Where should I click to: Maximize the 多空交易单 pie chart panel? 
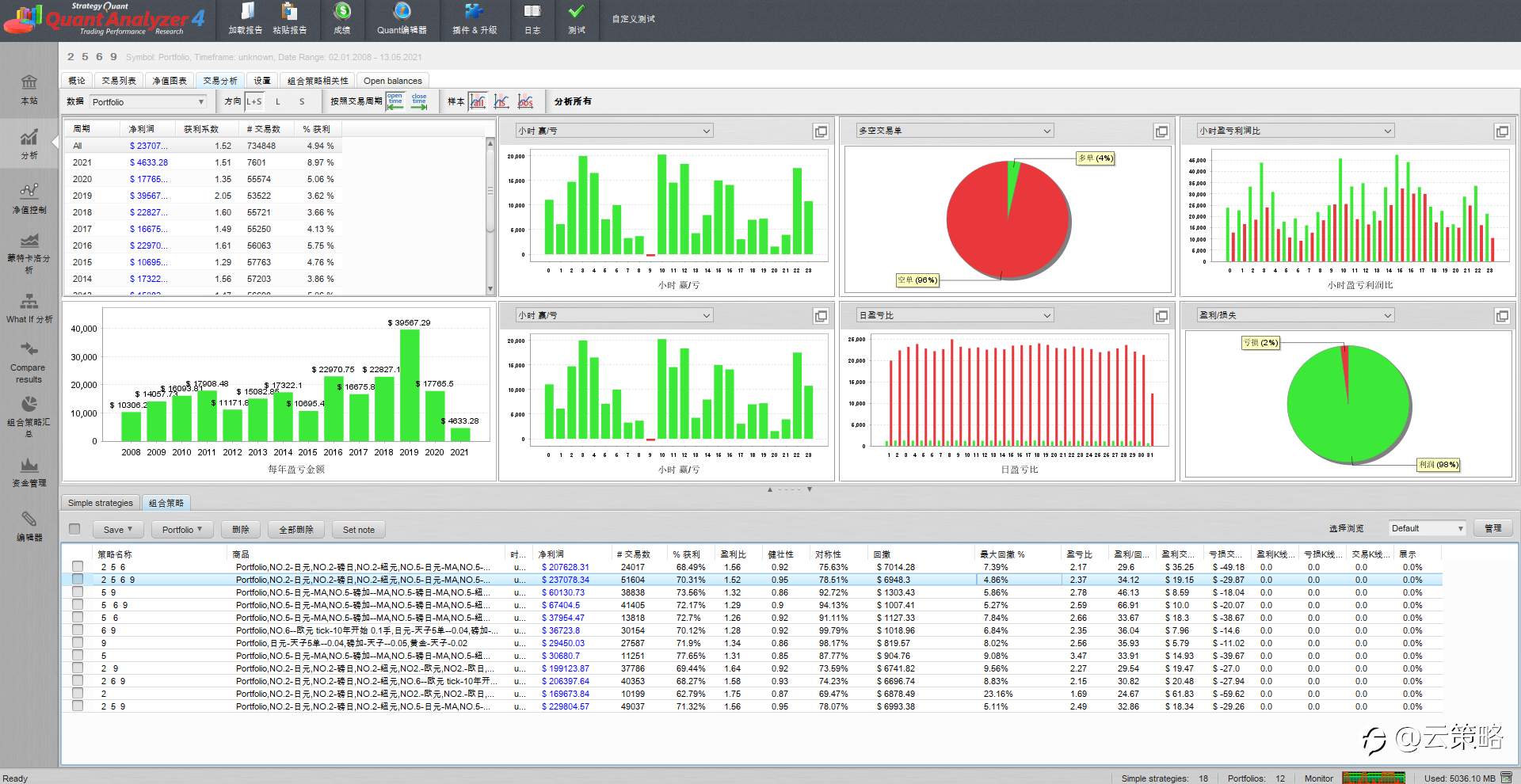(1161, 131)
